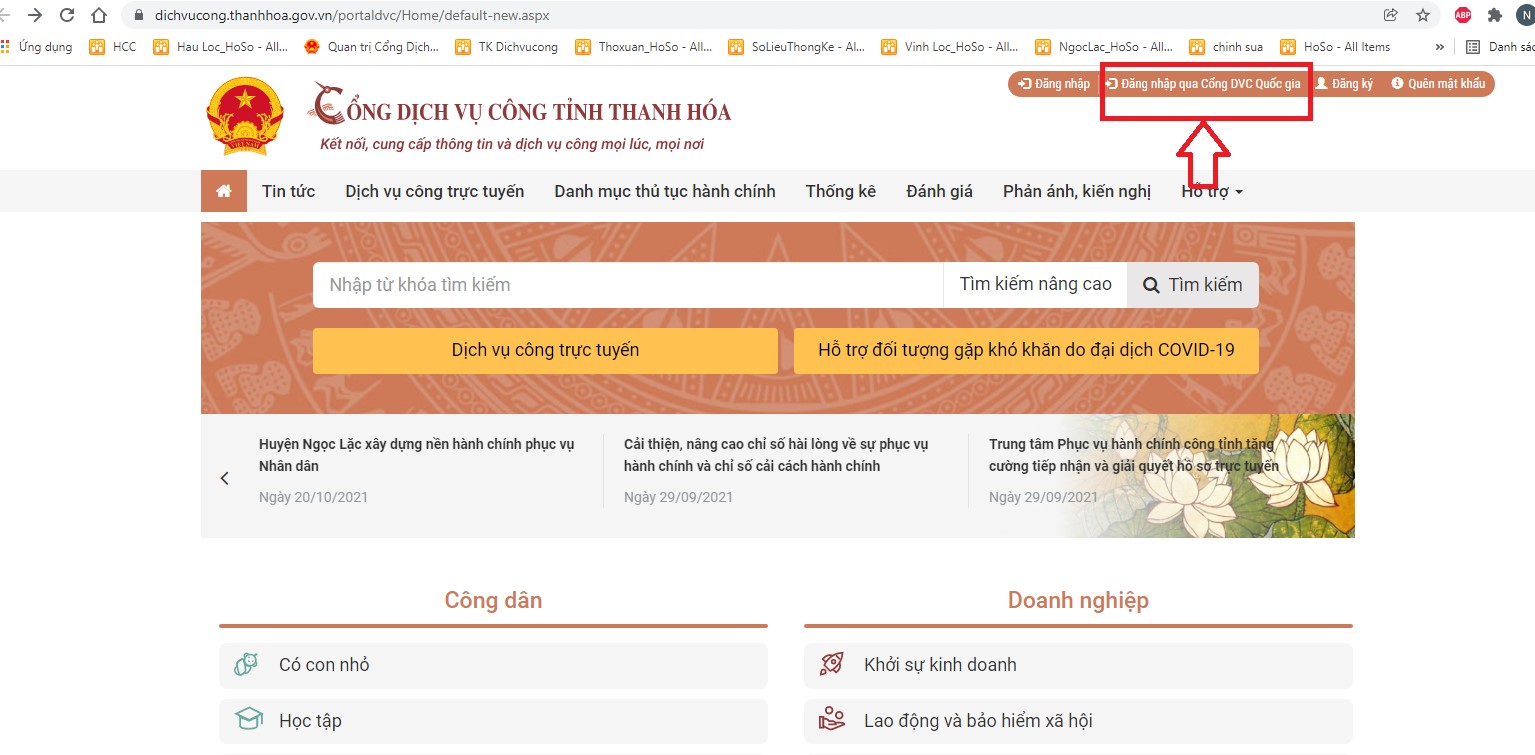Expand the Hỗ trợ dropdown menu
Viewport: 1535px width, 755px height.
click(x=1211, y=191)
